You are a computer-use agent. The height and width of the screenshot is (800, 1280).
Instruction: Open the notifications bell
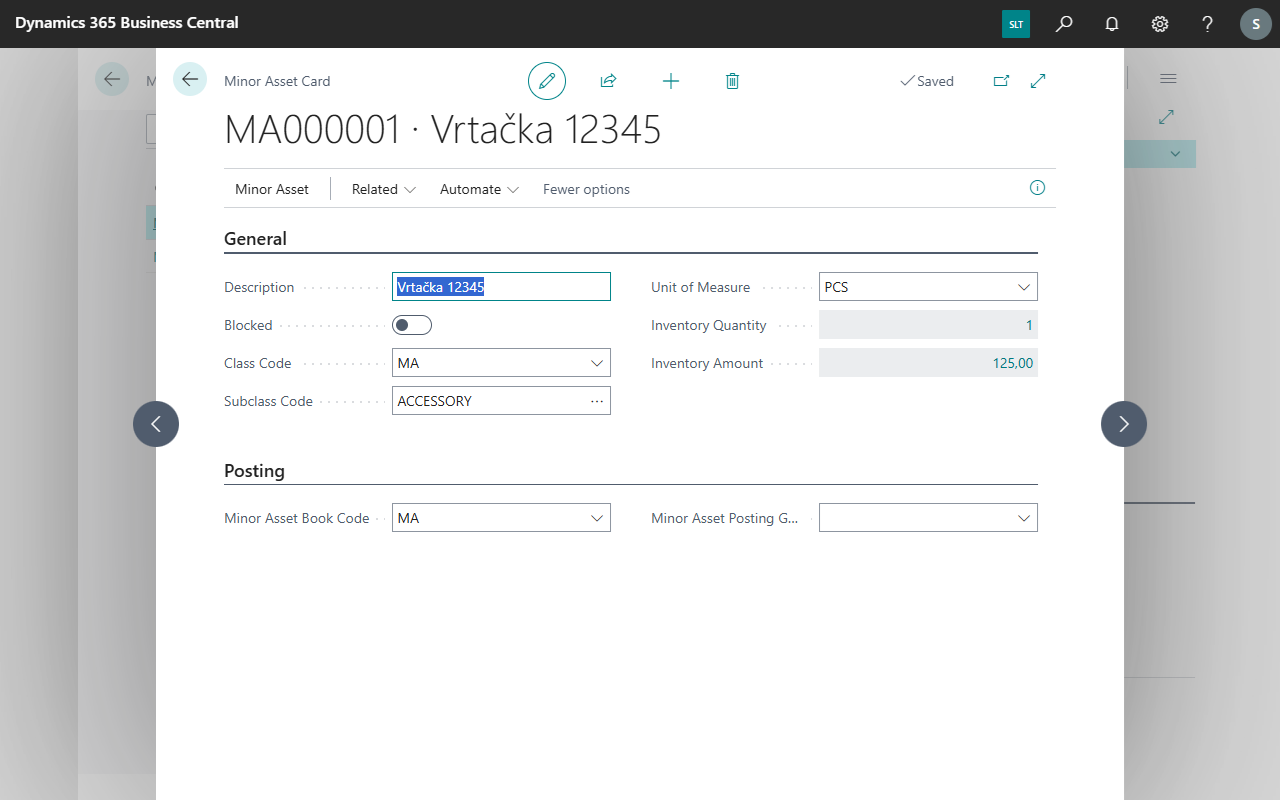click(1112, 23)
